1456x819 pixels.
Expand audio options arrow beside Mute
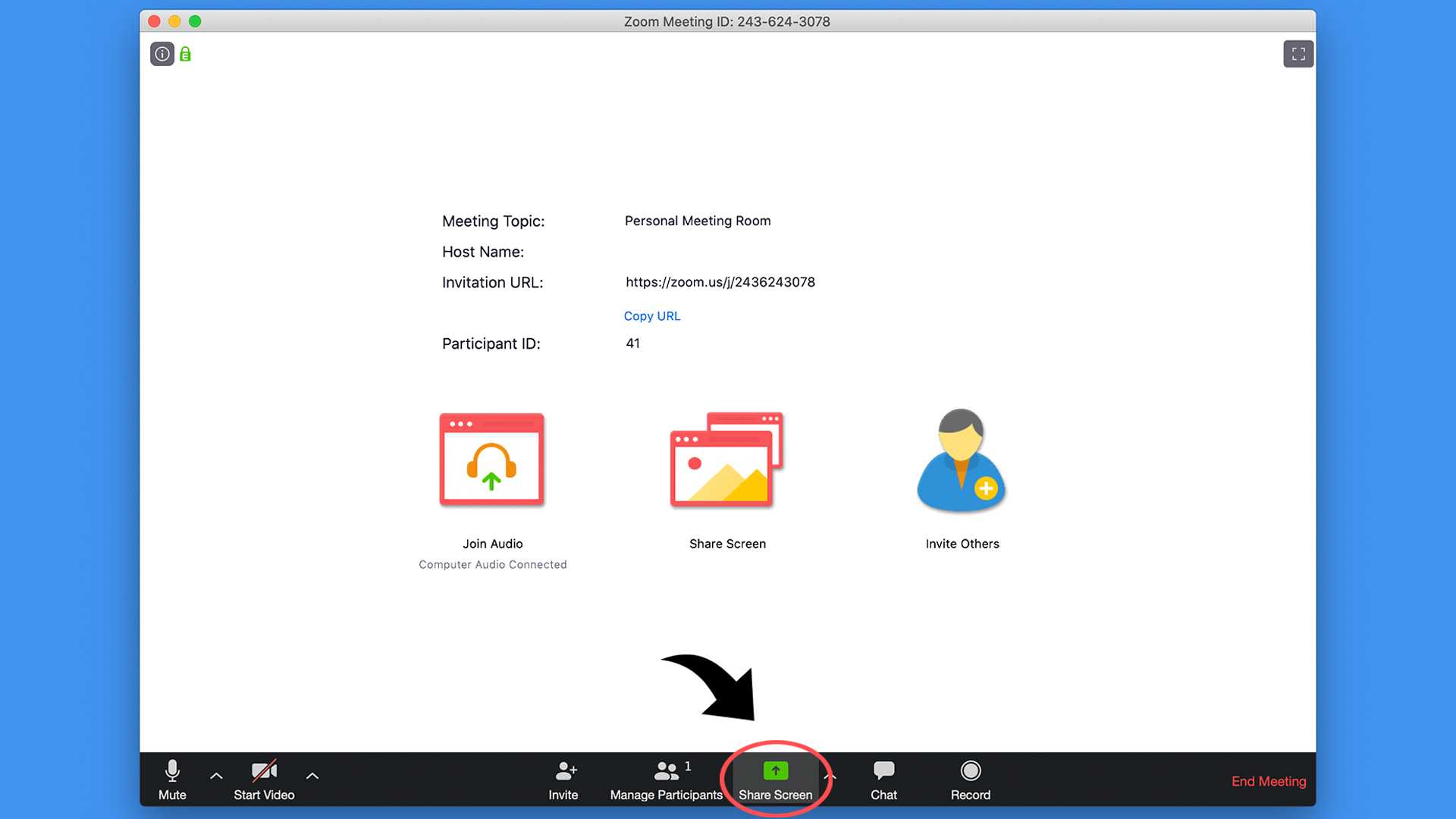[x=216, y=776]
